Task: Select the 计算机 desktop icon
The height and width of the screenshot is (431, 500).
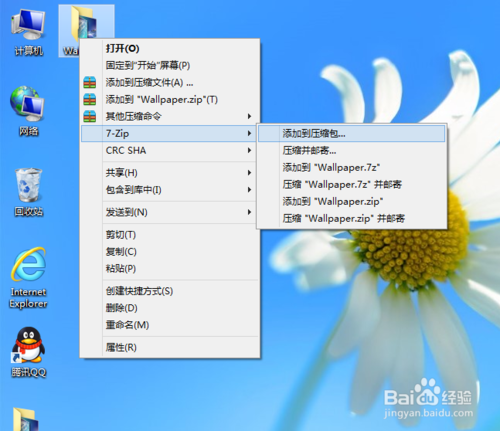Action: pos(28,32)
